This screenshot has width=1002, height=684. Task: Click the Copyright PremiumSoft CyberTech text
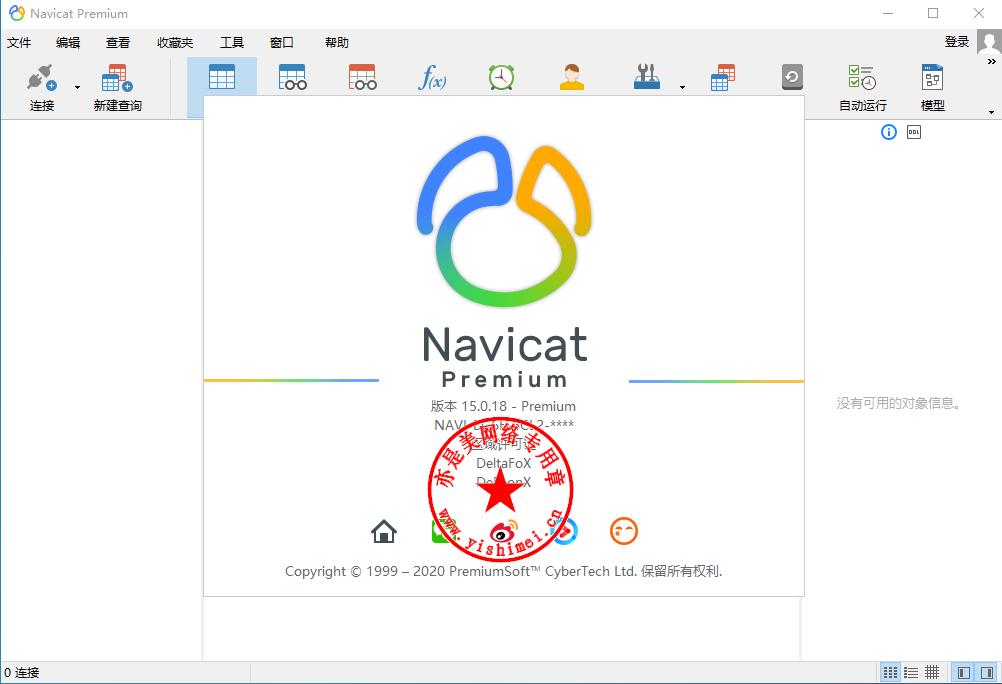504,571
